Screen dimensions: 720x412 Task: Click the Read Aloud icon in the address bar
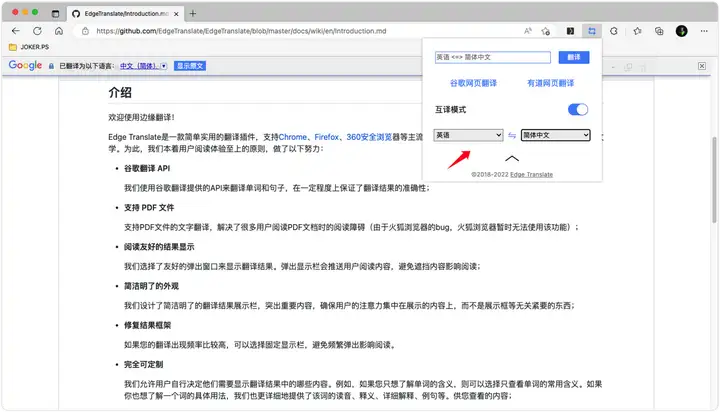(x=528, y=31)
